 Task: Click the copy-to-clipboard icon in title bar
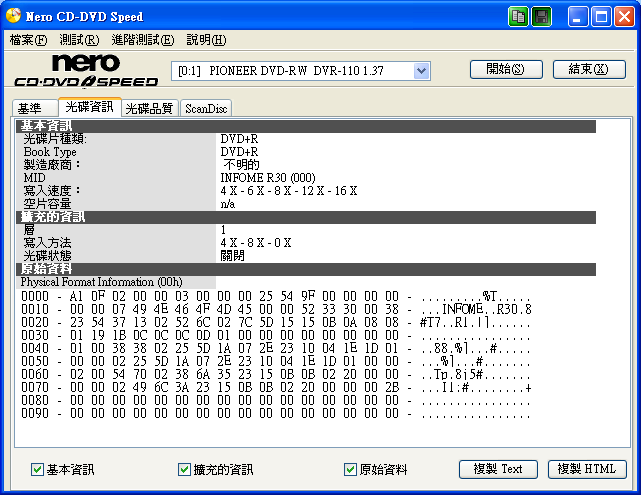(518, 17)
